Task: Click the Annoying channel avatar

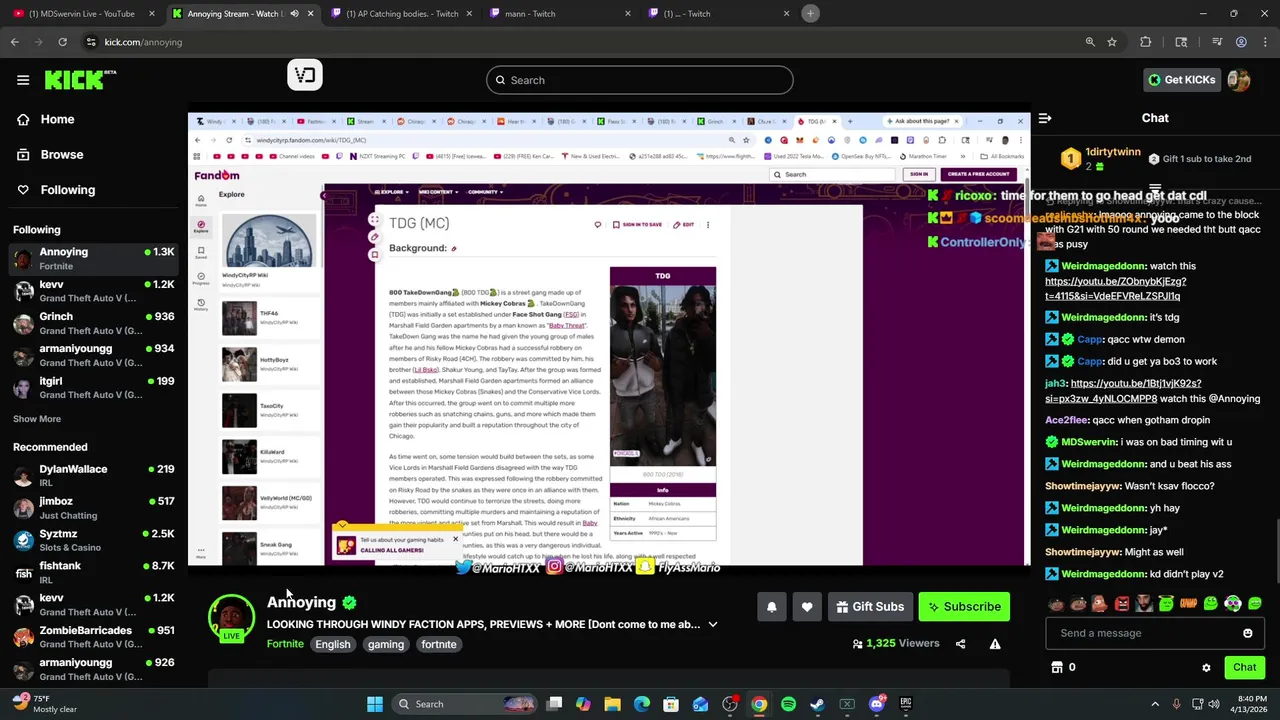Action: (x=231, y=618)
